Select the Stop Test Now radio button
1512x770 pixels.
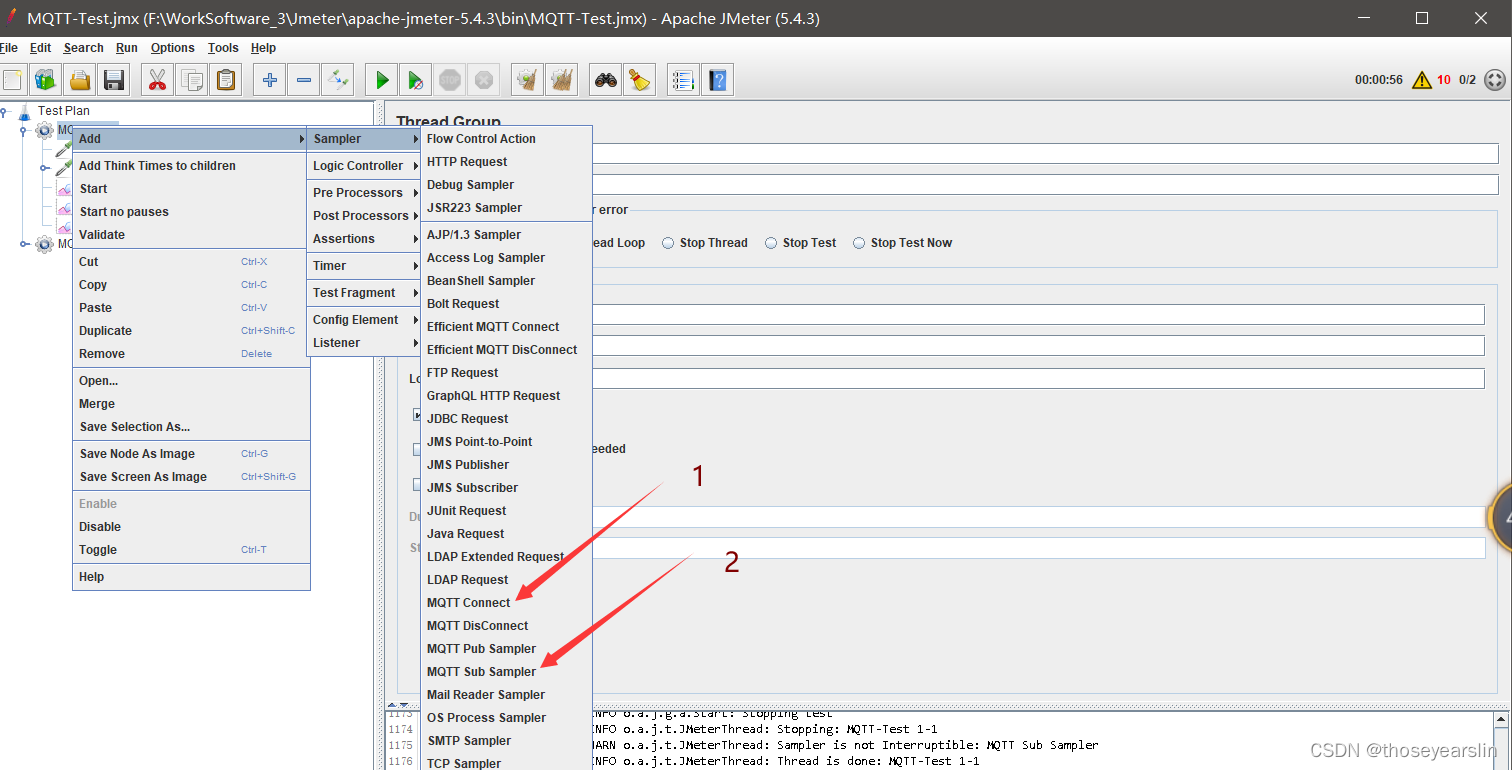pos(859,243)
